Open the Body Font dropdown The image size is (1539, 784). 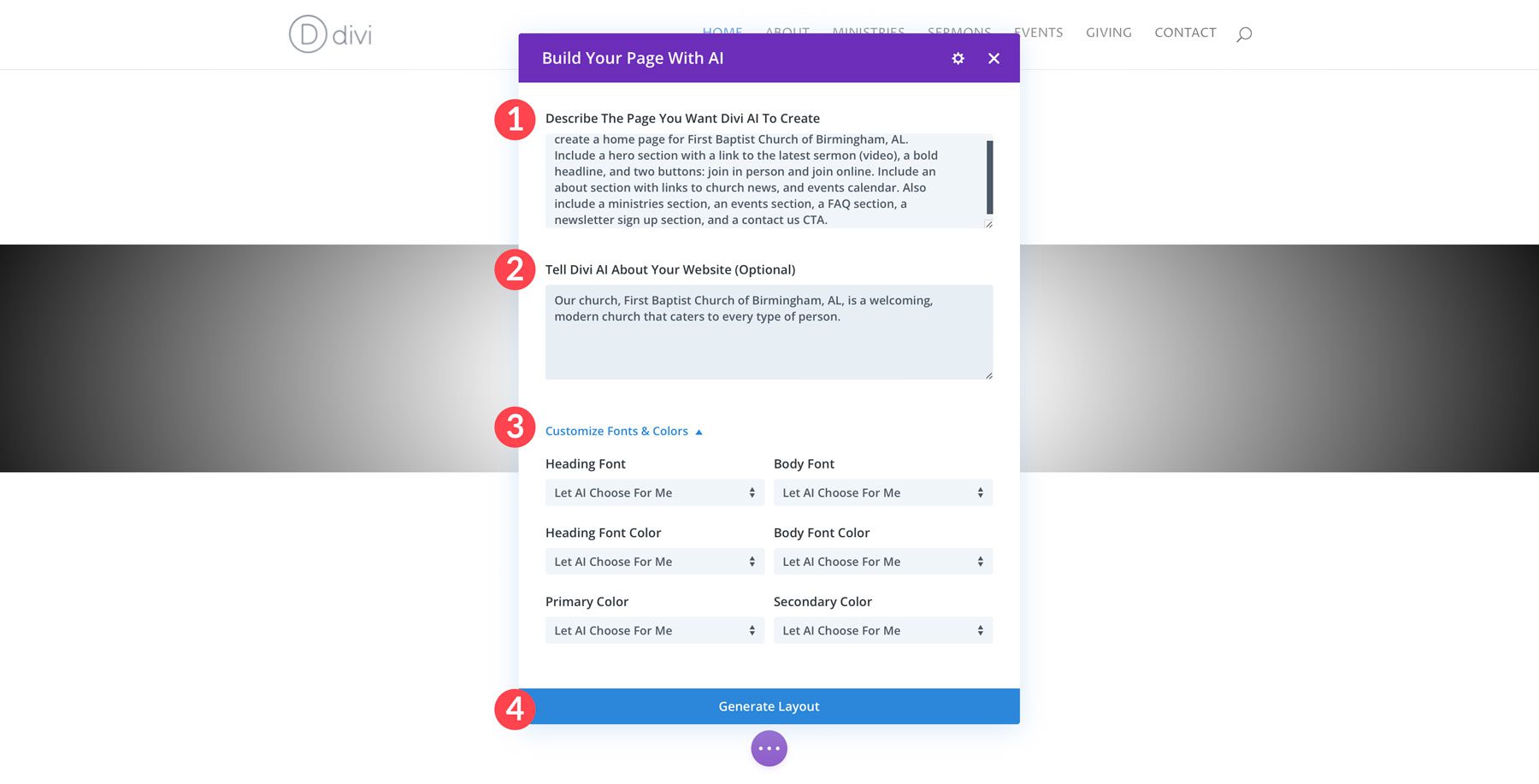point(882,492)
